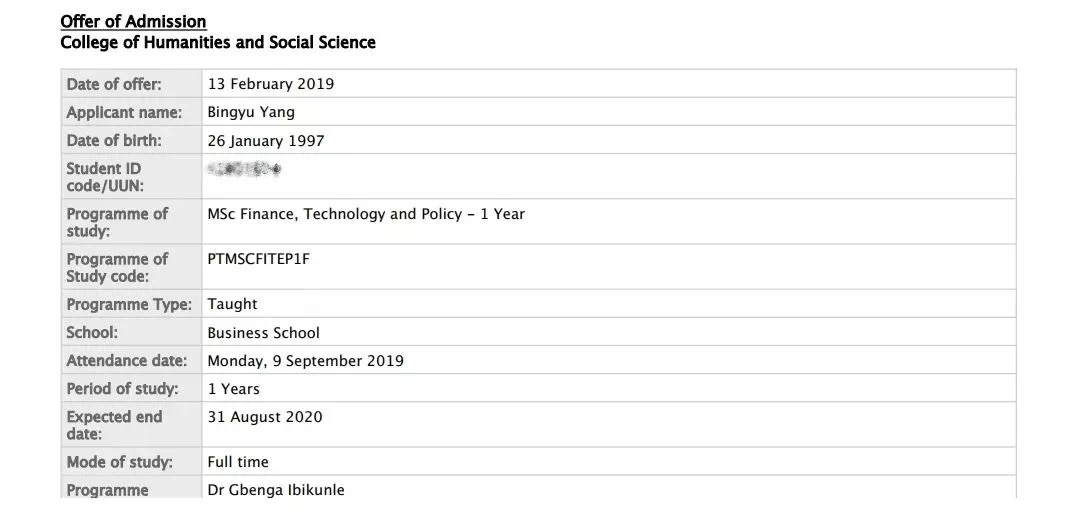
Task: Click the 'Attendance date:' row label
Action: tap(127, 361)
